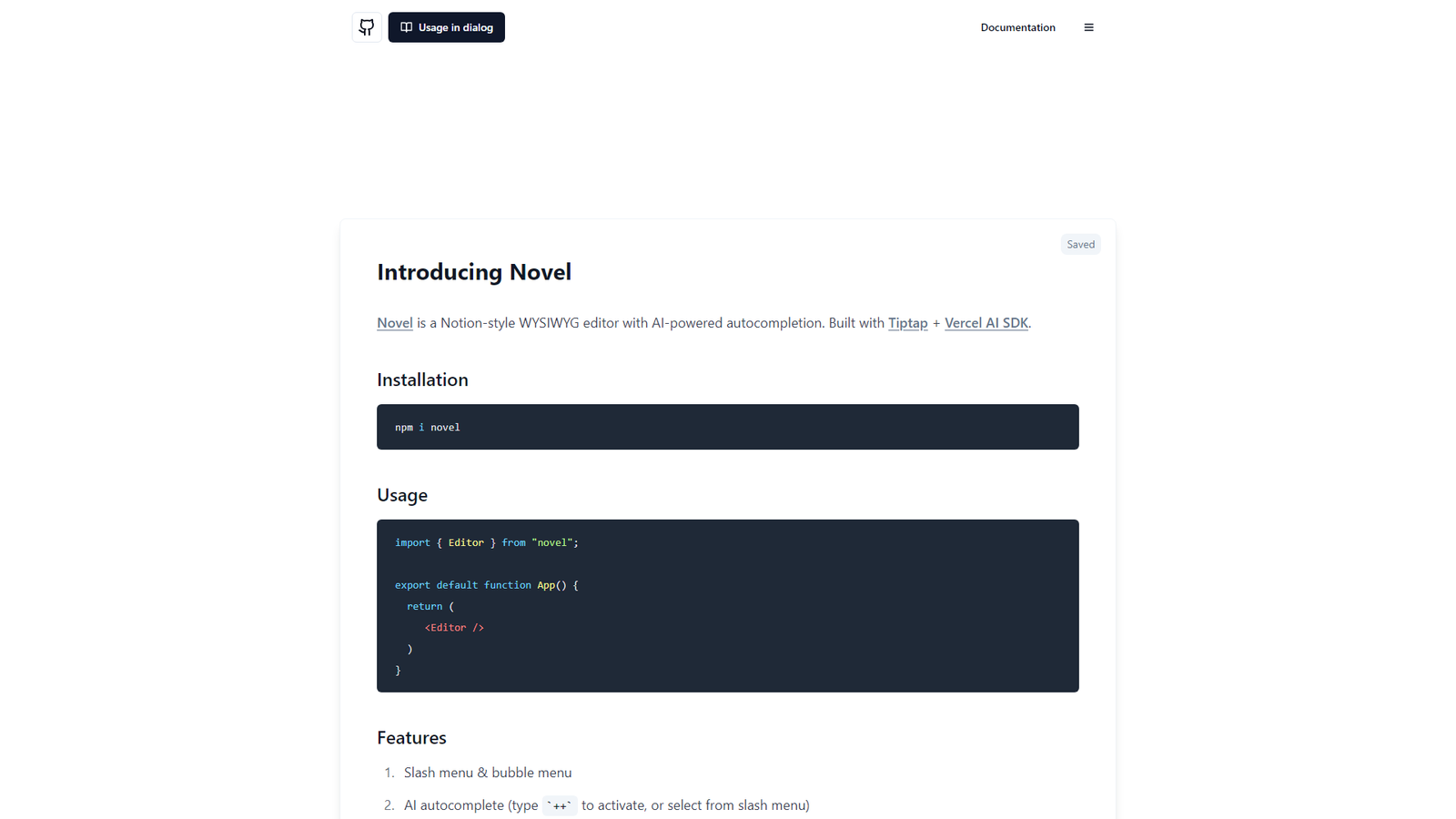Open the Usage in dialog button
Image resolution: width=1456 pixels, height=819 pixels.
pyautogui.click(x=446, y=27)
